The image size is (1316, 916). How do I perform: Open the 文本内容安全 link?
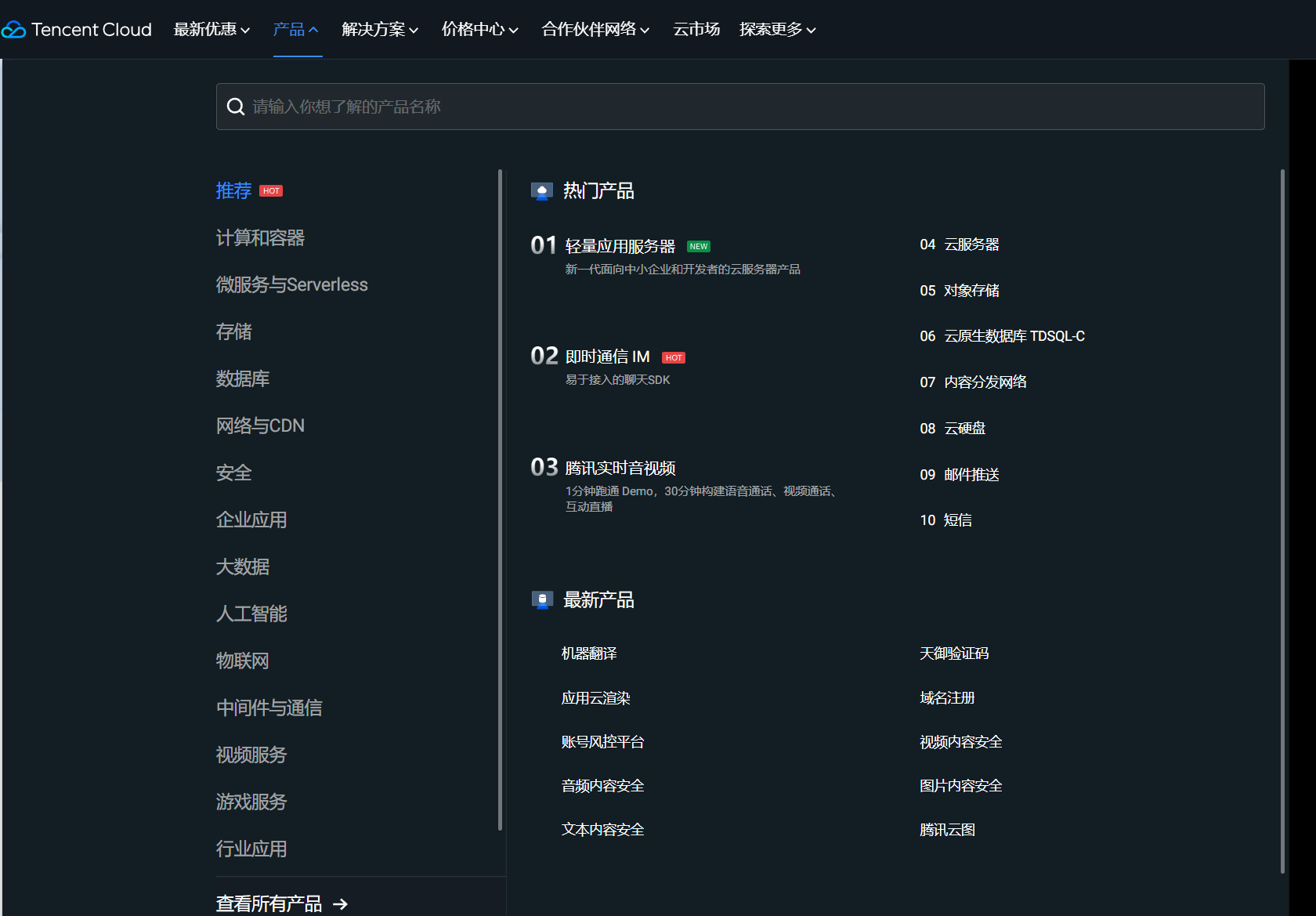coord(603,830)
